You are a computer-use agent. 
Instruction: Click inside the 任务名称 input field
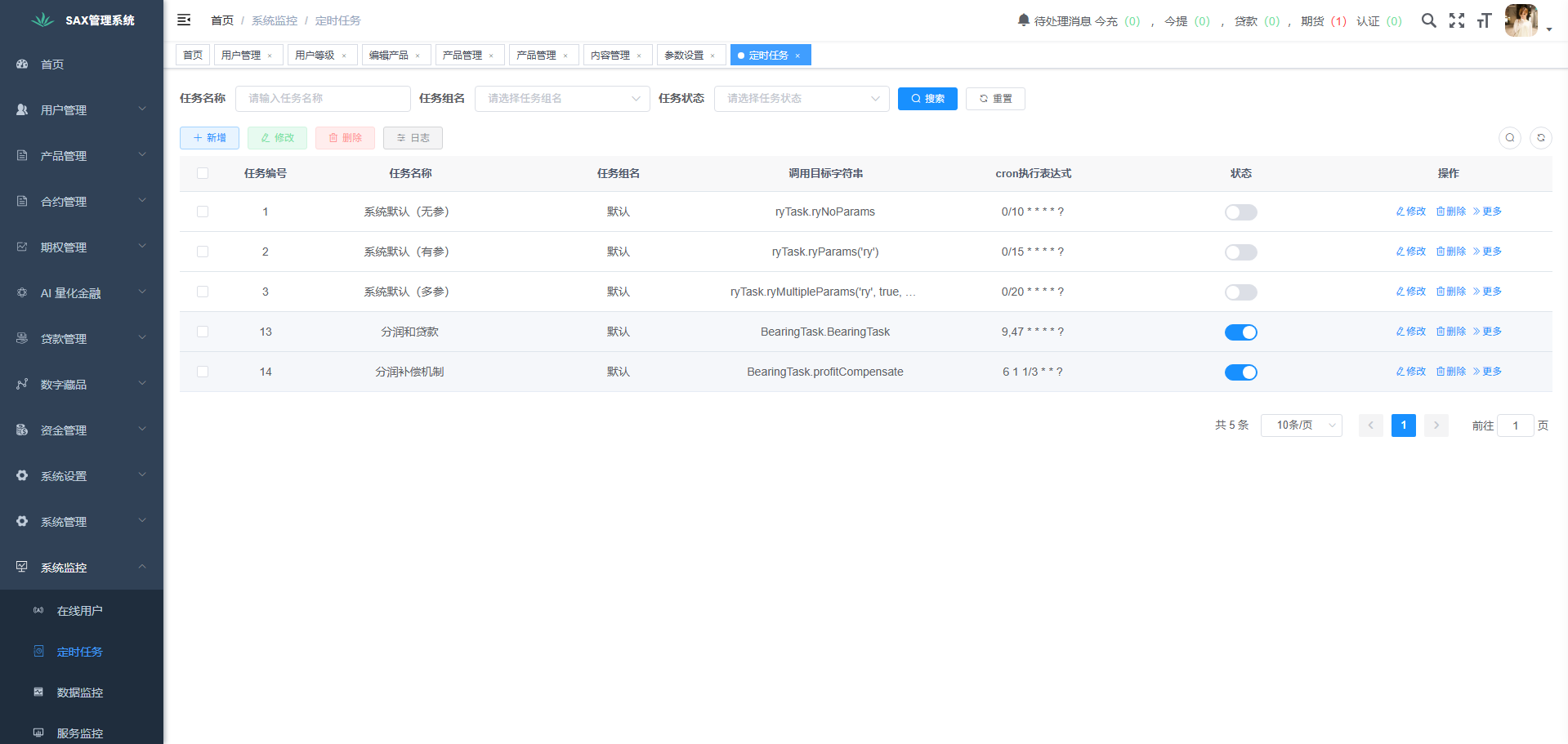(323, 99)
